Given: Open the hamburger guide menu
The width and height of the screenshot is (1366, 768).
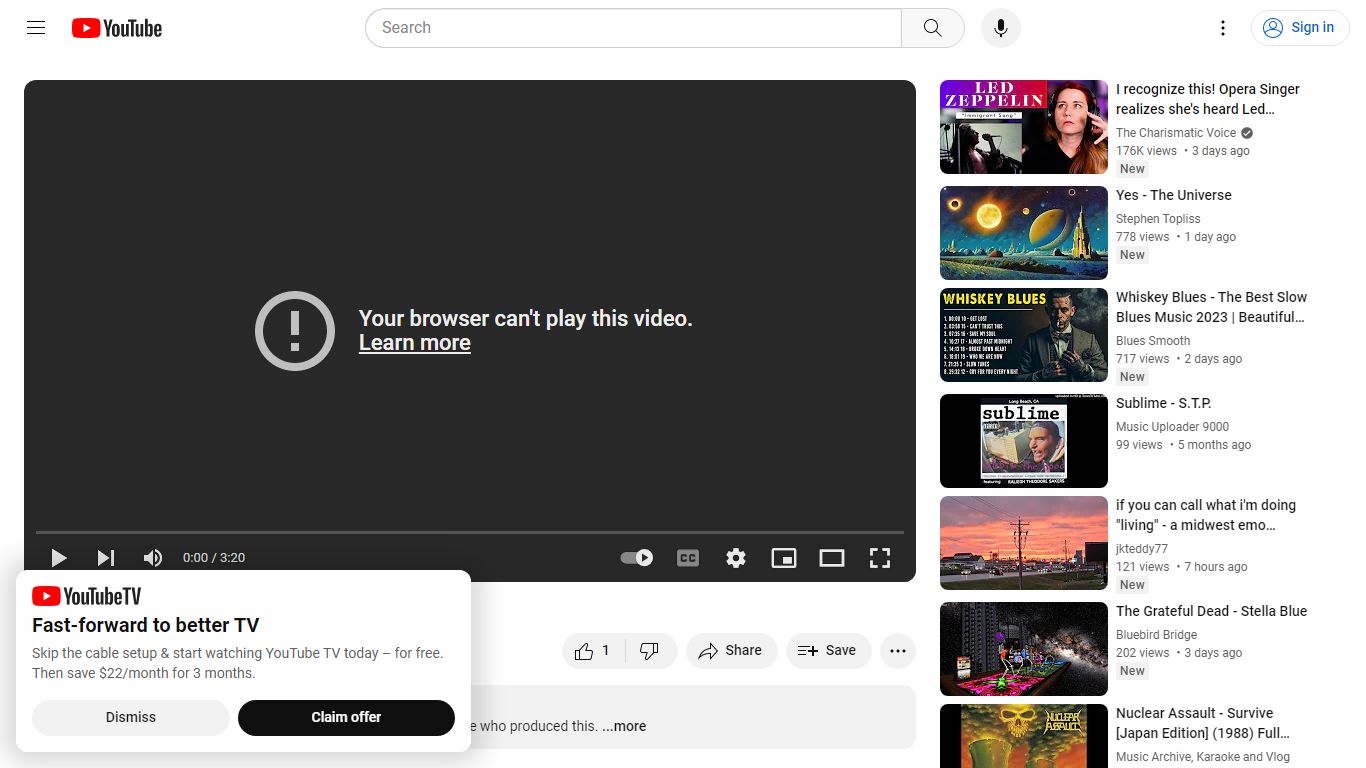Looking at the screenshot, I should click(36, 28).
